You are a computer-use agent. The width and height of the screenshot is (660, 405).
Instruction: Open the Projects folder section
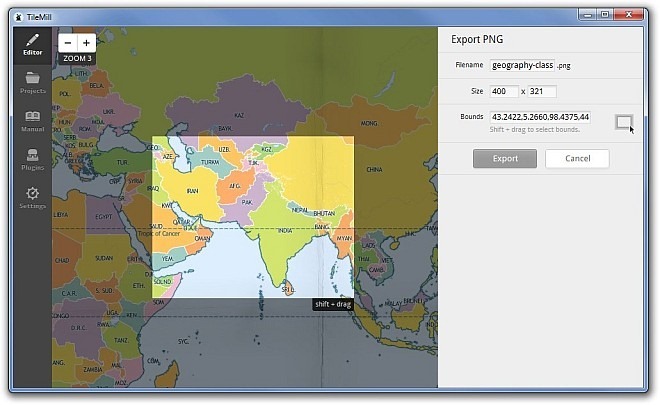coord(32,83)
